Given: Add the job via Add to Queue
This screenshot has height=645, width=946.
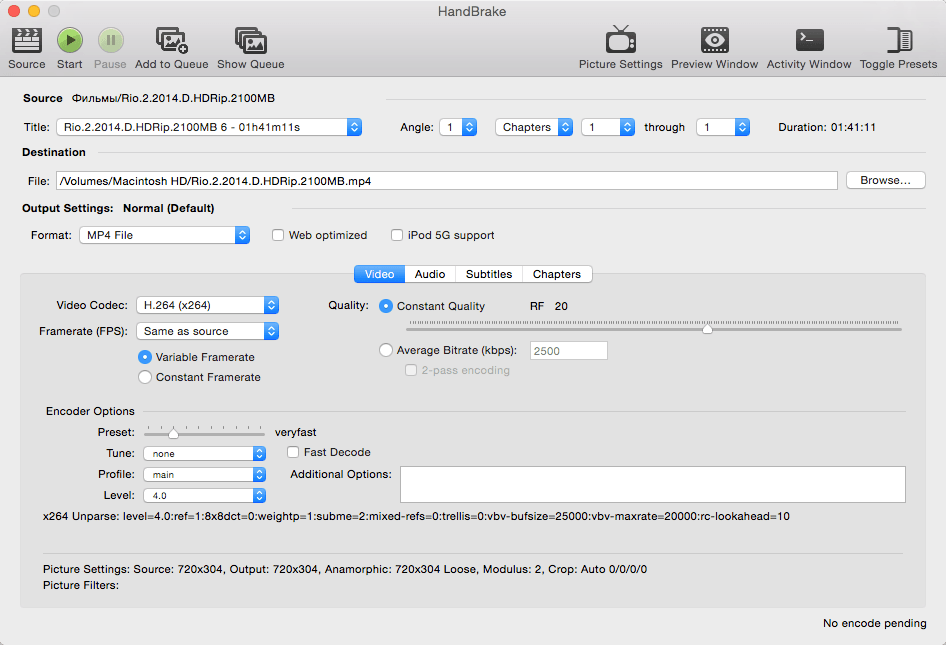Looking at the screenshot, I should click(x=171, y=40).
